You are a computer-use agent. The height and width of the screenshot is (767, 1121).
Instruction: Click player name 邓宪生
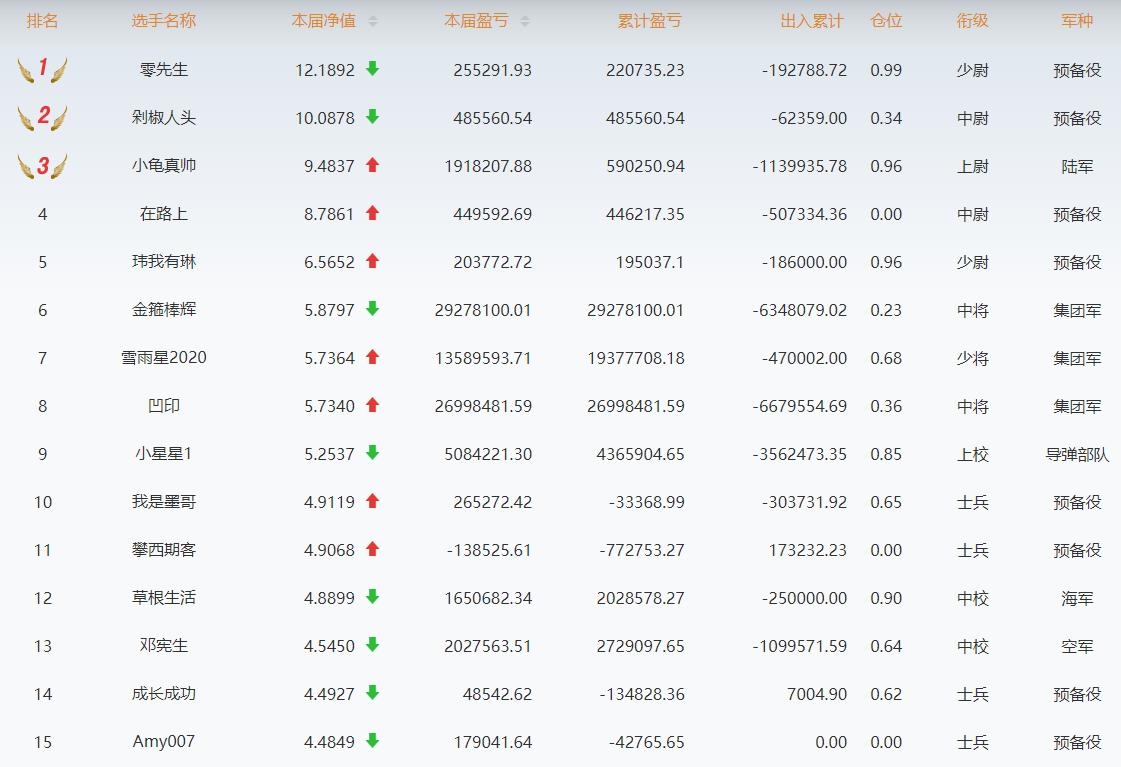coord(164,646)
